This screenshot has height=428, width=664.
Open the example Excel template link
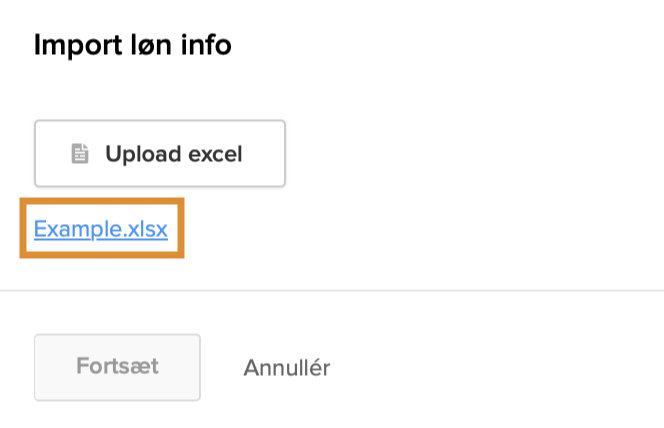tap(101, 229)
